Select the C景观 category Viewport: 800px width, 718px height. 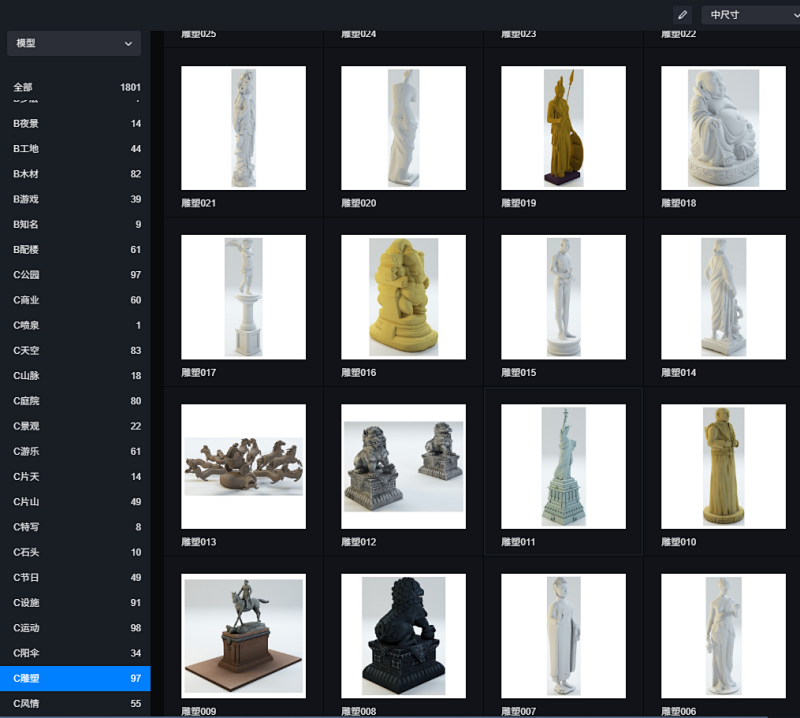pyautogui.click(x=76, y=426)
